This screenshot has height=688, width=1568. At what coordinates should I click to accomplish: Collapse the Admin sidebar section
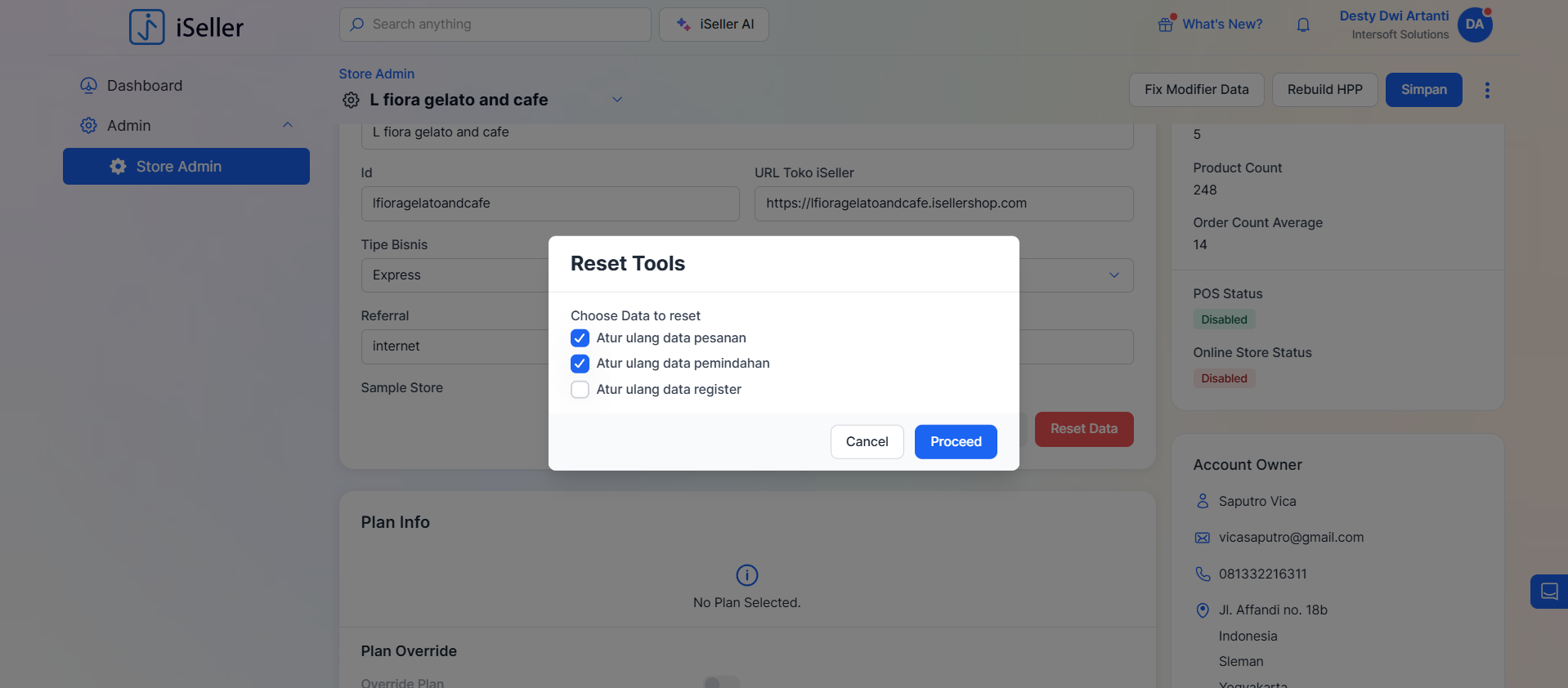click(288, 125)
